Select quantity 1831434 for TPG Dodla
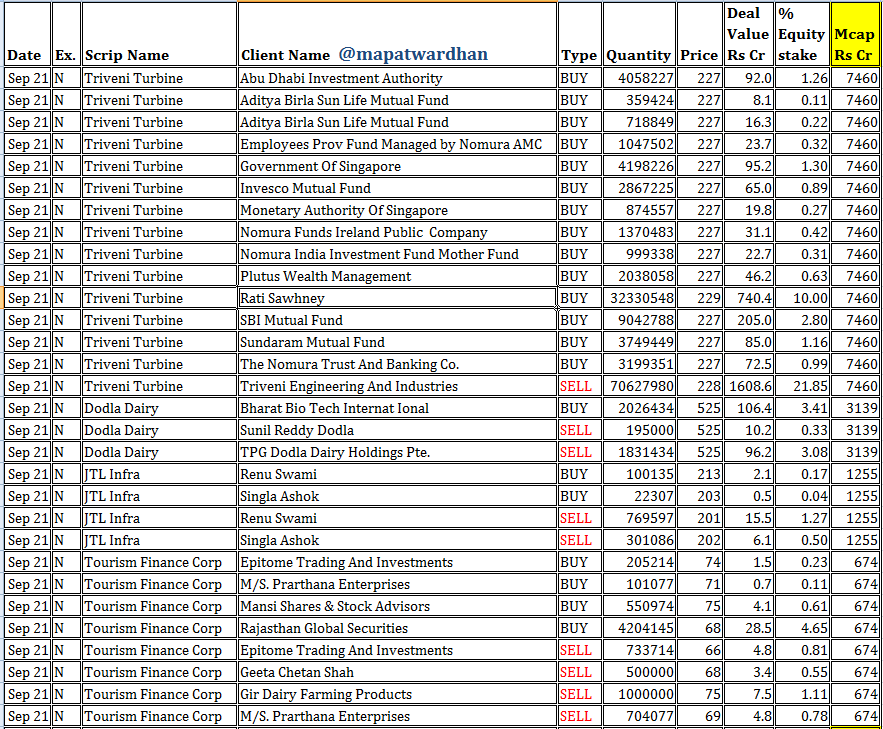Image resolution: width=883 pixels, height=729 pixels. click(639, 451)
